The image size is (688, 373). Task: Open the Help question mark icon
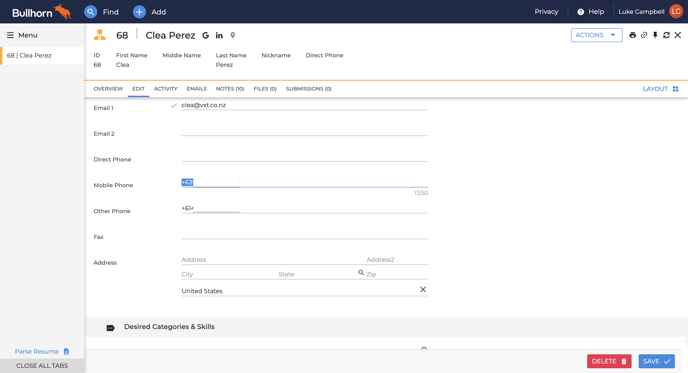tap(580, 12)
